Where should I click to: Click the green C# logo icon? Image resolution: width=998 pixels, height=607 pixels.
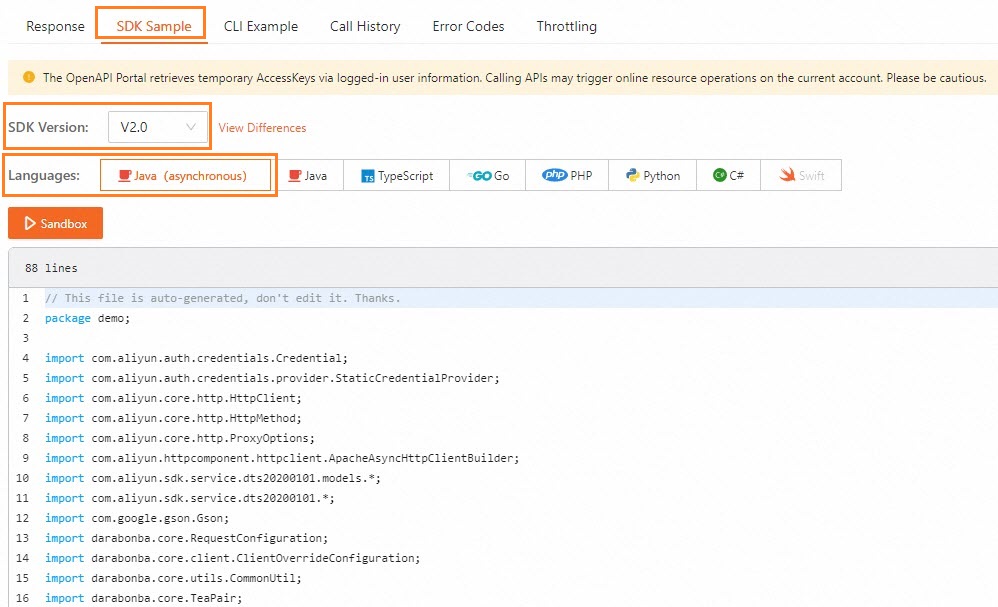pyautogui.click(x=720, y=175)
